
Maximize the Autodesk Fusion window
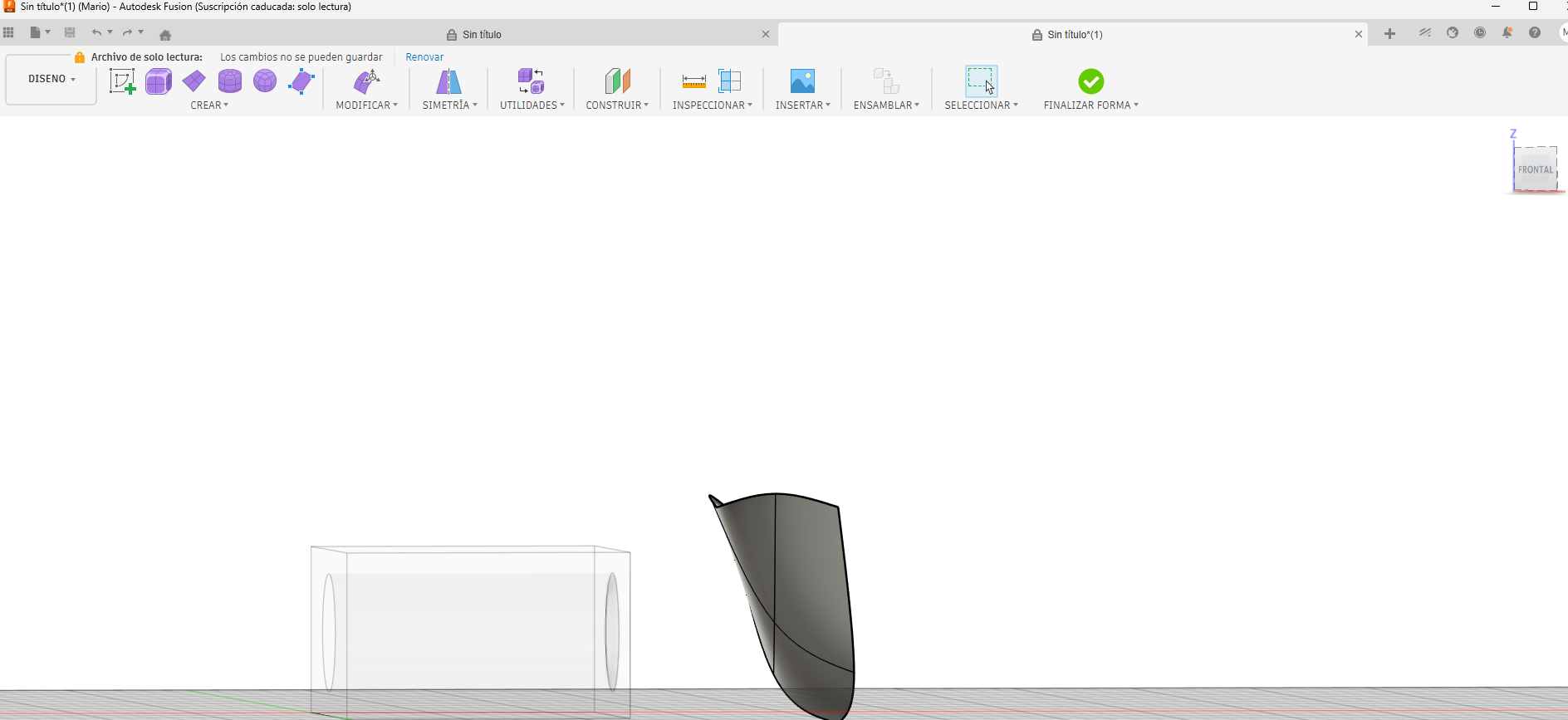[x=1533, y=7]
